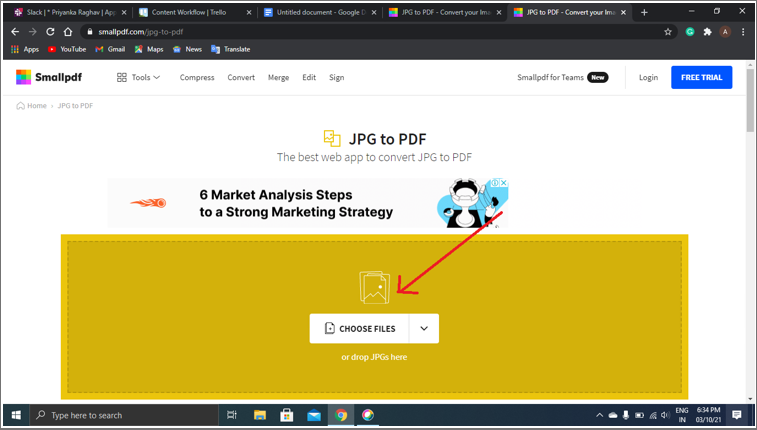Select Merge in the navigation bar

pos(278,77)
